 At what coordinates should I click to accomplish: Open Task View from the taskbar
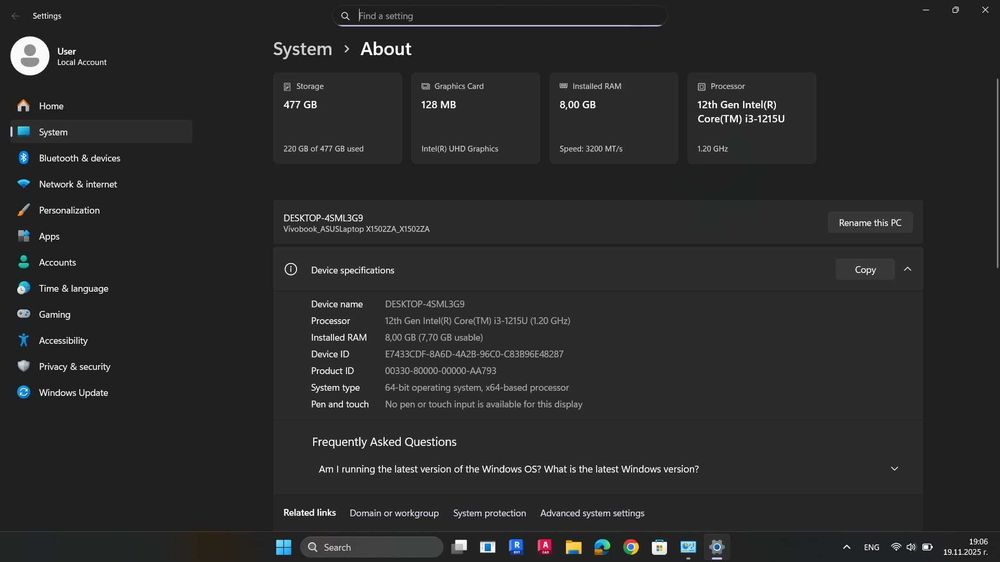tap(459, 547)
